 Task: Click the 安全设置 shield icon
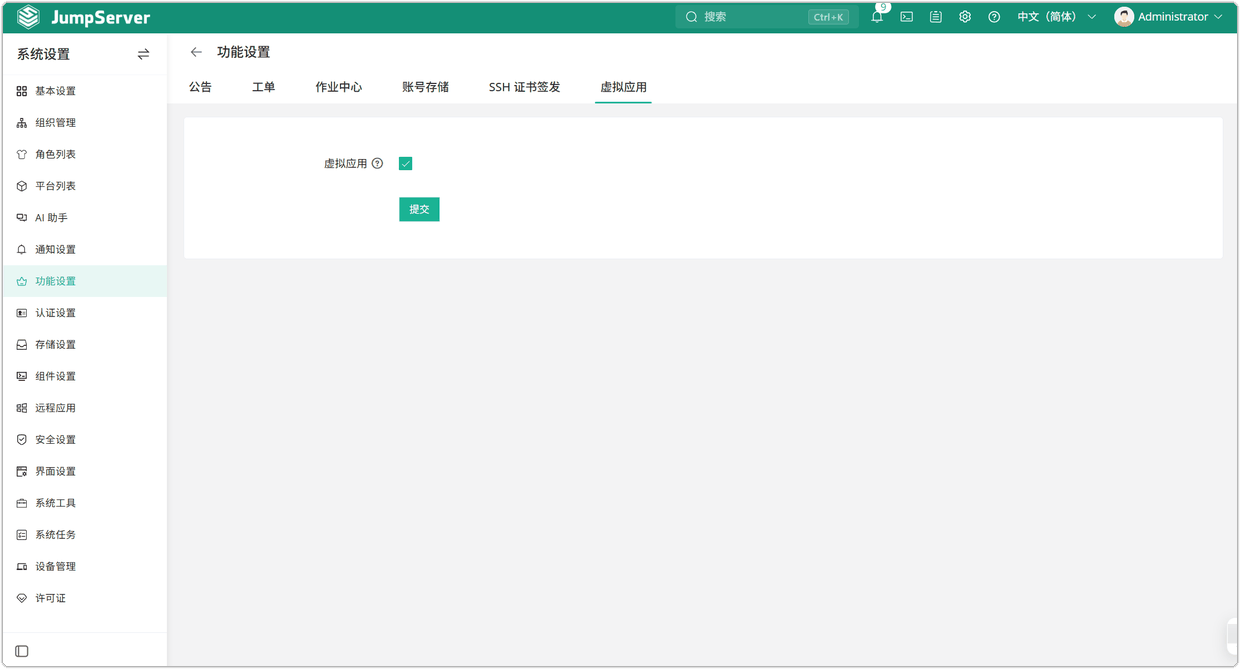tap(22, 440)
